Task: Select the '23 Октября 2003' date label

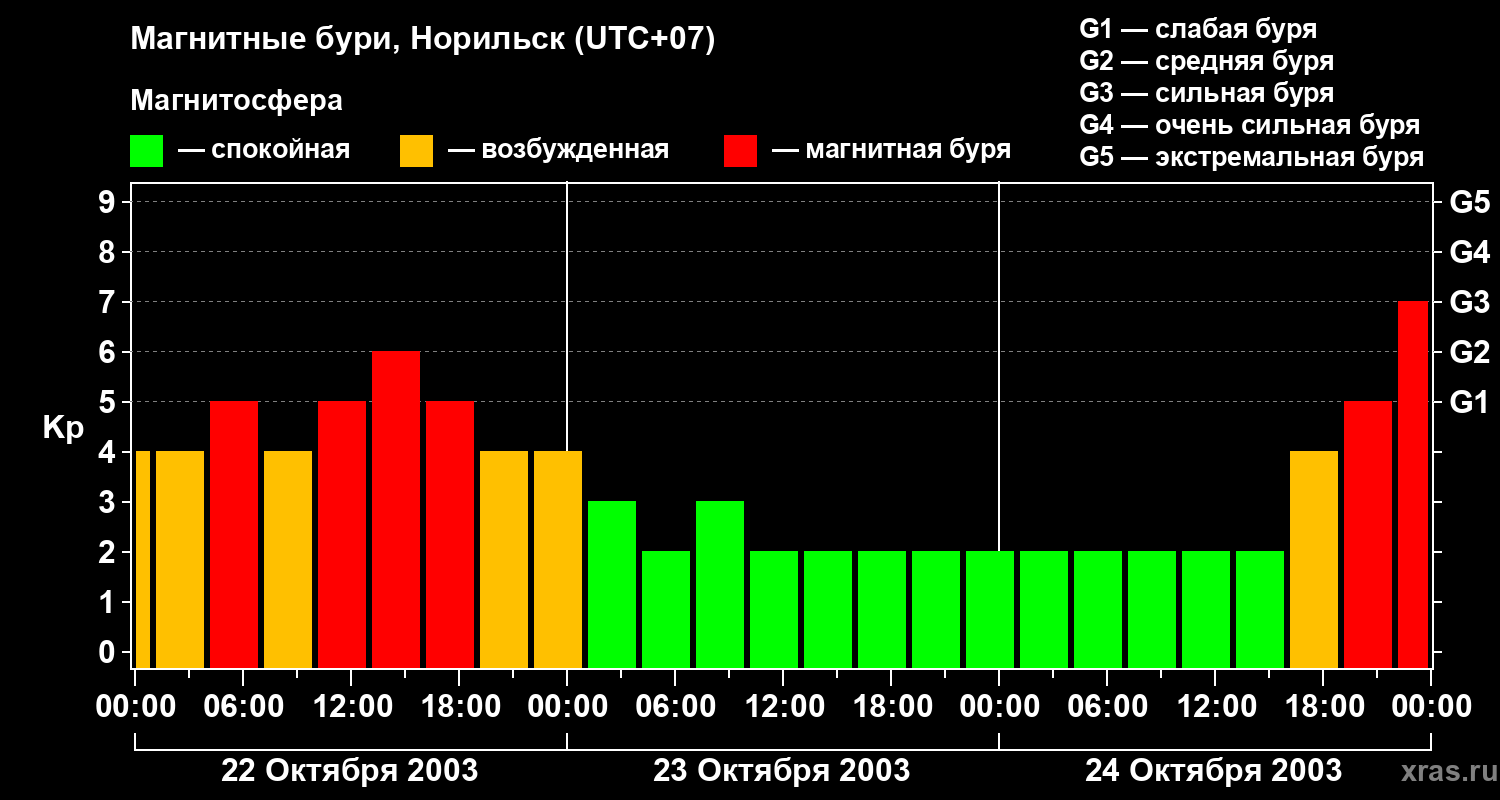Action: click(x=781, y=771)
